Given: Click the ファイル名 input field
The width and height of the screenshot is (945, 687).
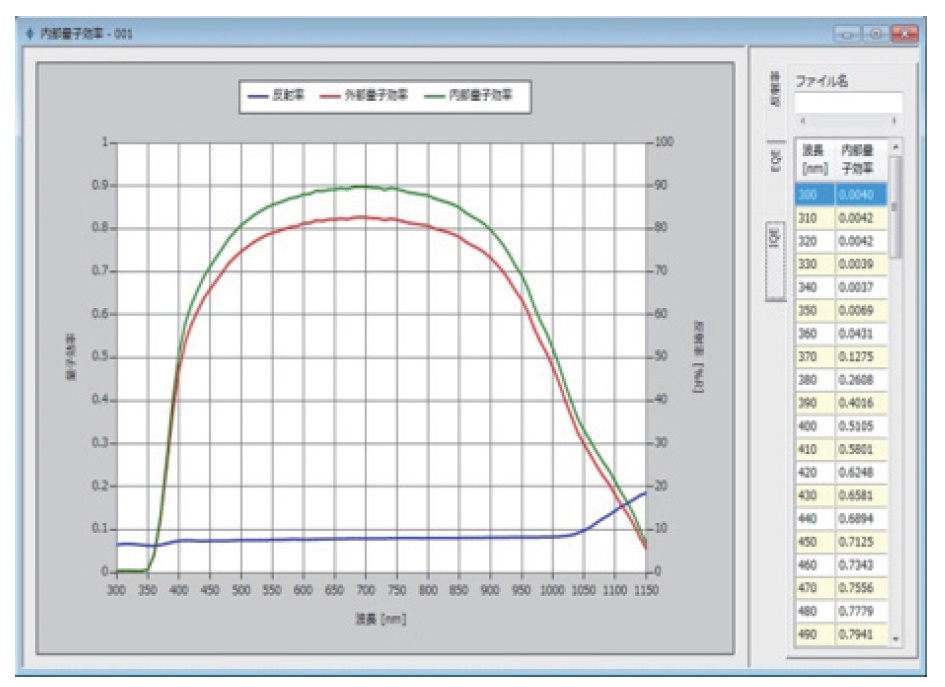Looking at the screenshot, I should pyautogui.click(x=849, y=102).
